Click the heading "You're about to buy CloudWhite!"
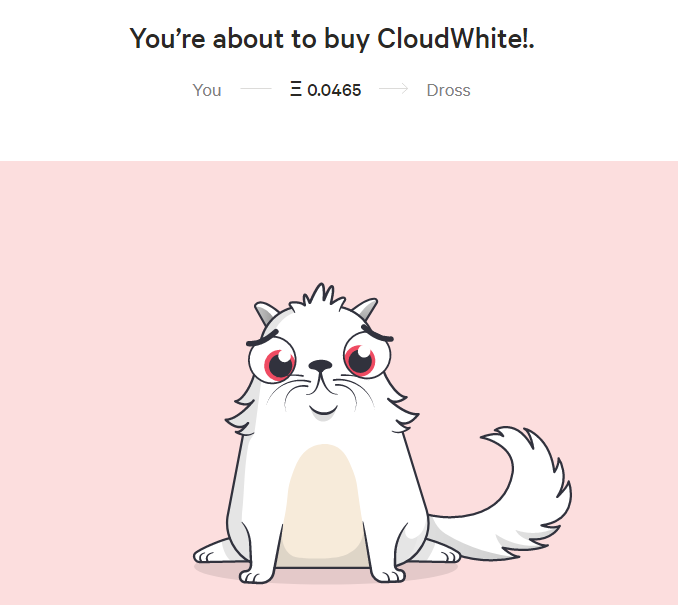 tap(332, 39)
